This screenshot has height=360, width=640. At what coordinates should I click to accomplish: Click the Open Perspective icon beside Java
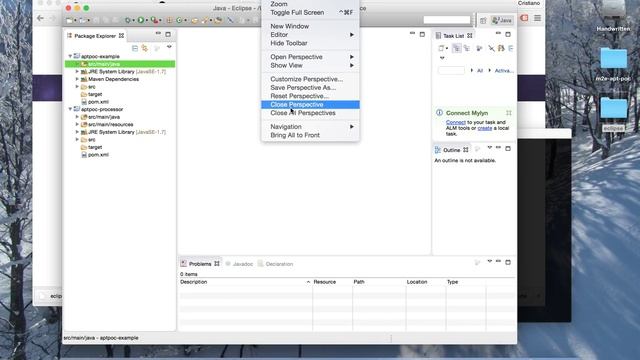(x=483, y=20)
